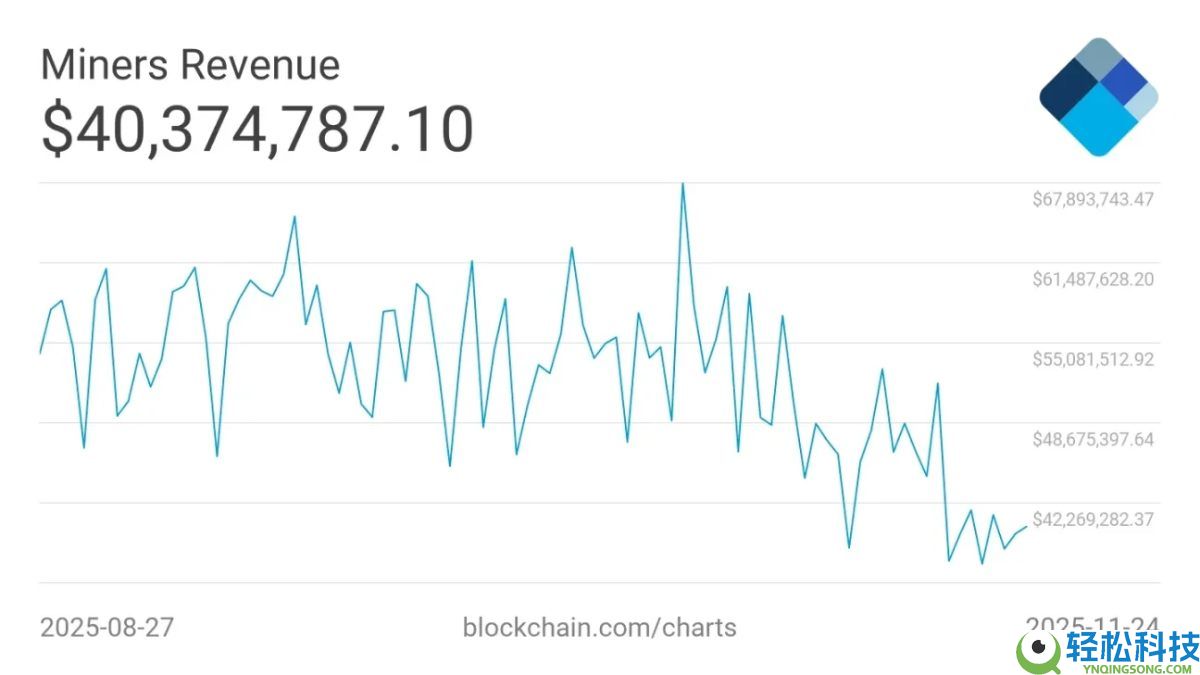Image resolution: width=1200 pixels, height=675 pixels.
Task: Click the final data point of the line
Action: coord(1026,527)
